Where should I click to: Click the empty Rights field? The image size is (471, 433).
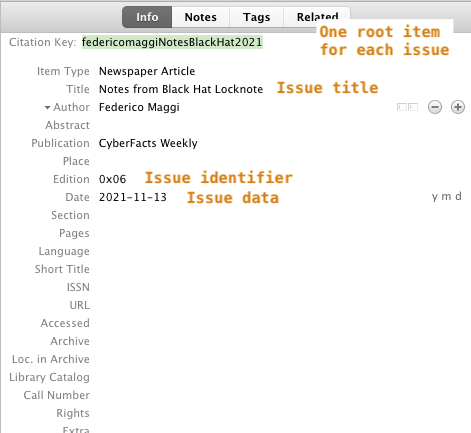point(280,413)
